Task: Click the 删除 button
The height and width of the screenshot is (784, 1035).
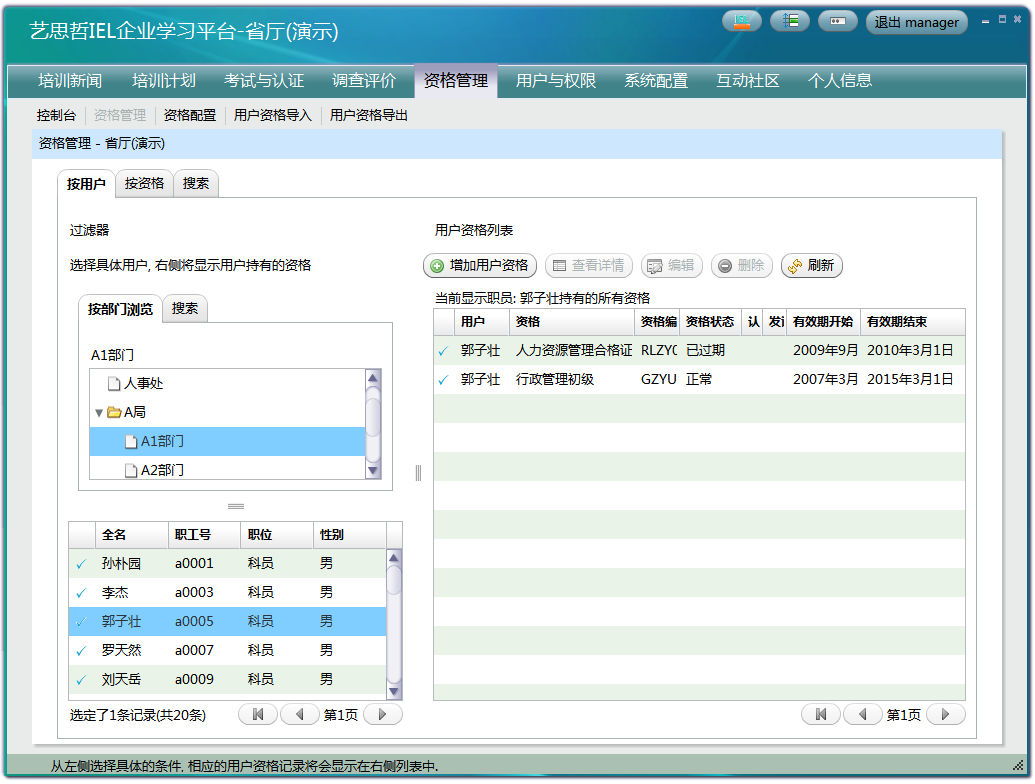Action: [x=742, y=265]
